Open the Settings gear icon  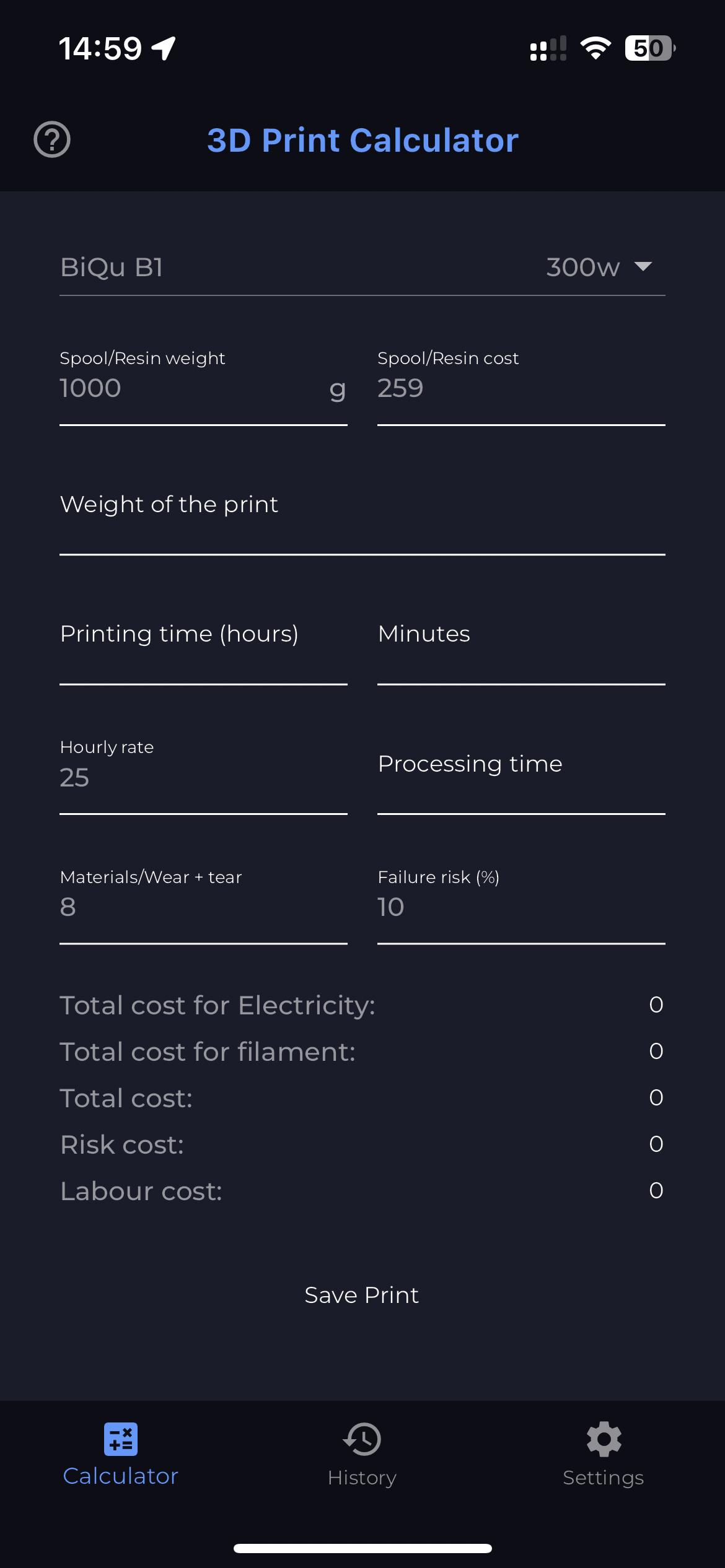604,1439
